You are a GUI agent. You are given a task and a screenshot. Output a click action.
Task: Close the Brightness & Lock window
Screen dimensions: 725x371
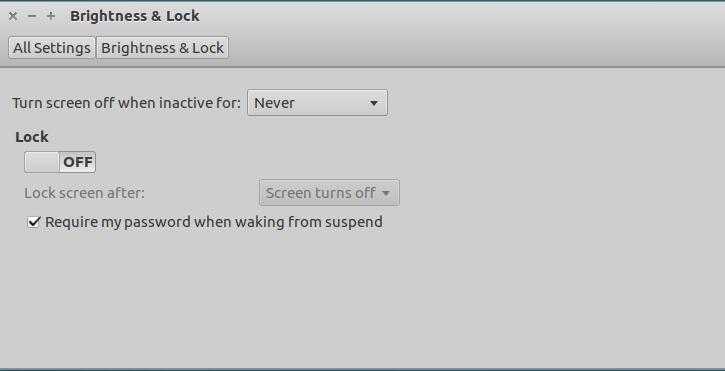13,16
